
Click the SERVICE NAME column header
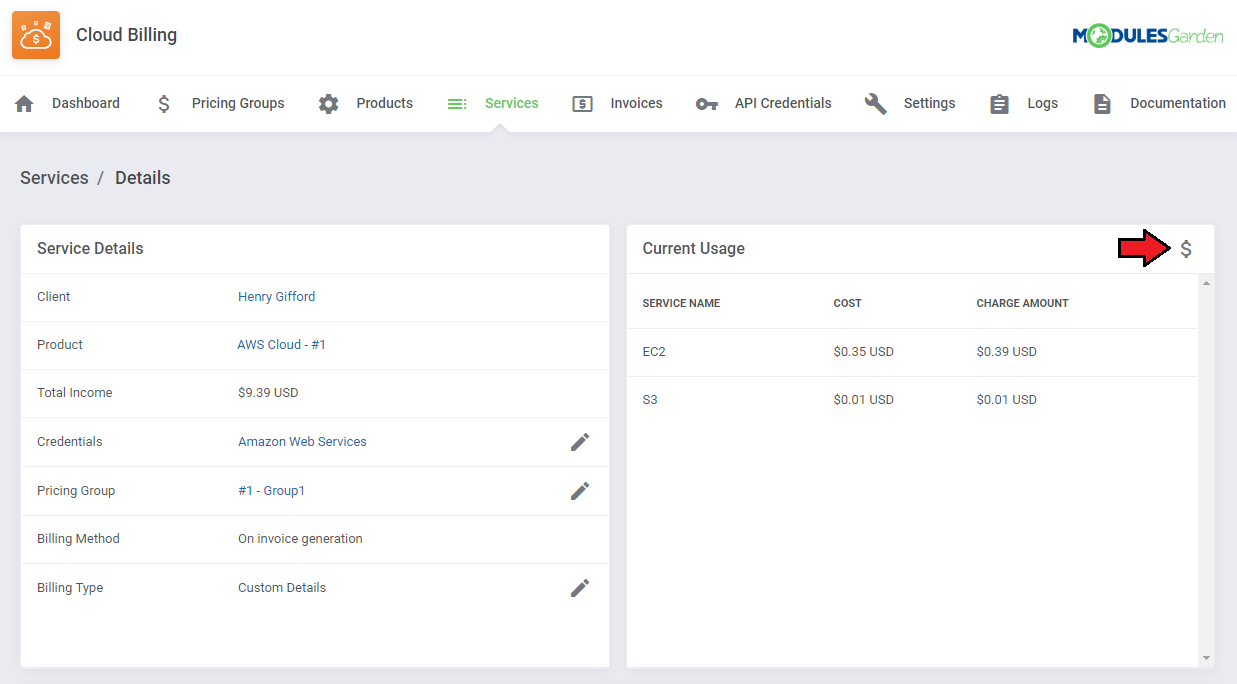tap(681, 303)
